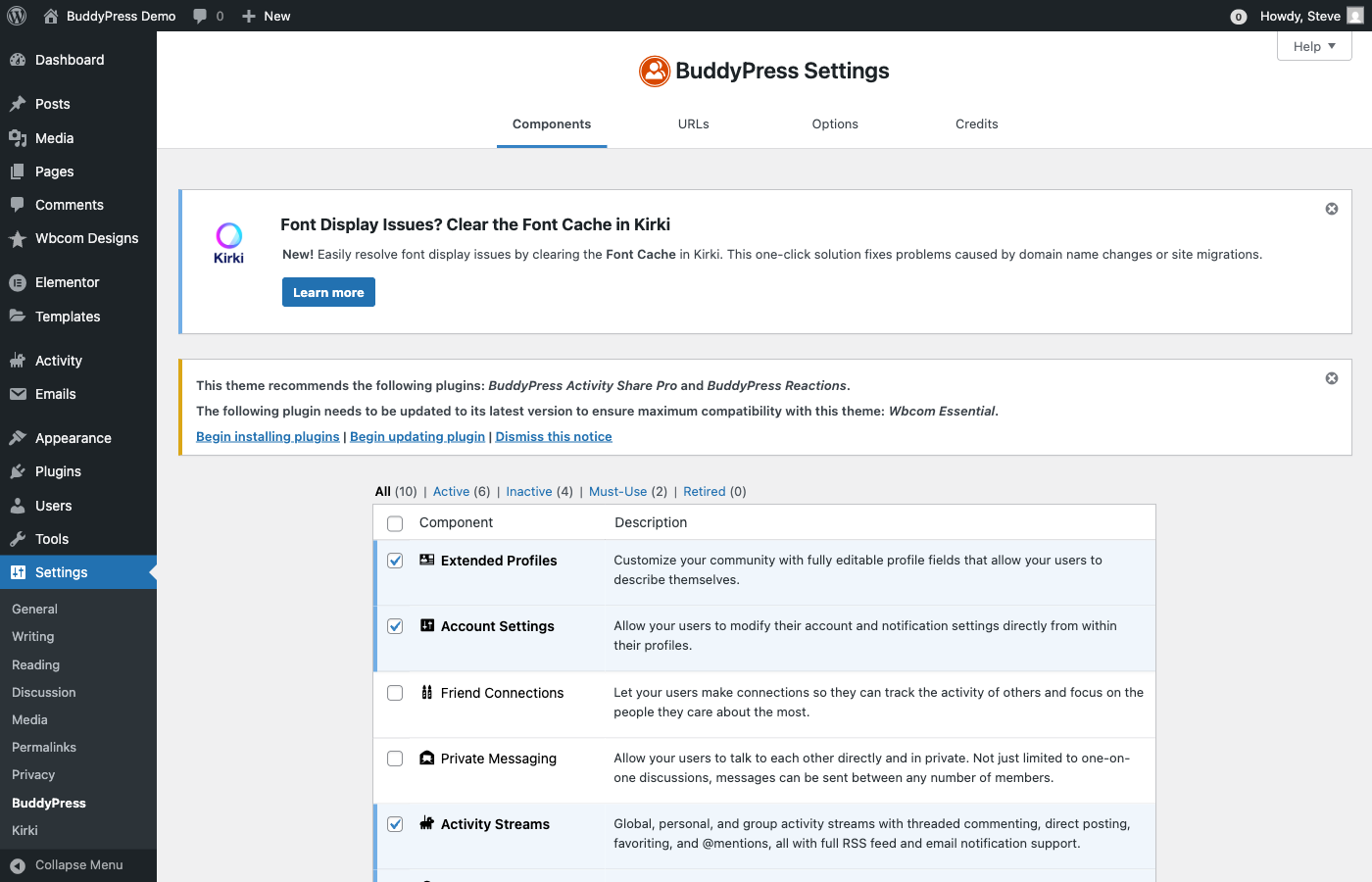Viewport: 1372px width, 882px height.
Task: Click the Learn more button
Action: (328, 291)
